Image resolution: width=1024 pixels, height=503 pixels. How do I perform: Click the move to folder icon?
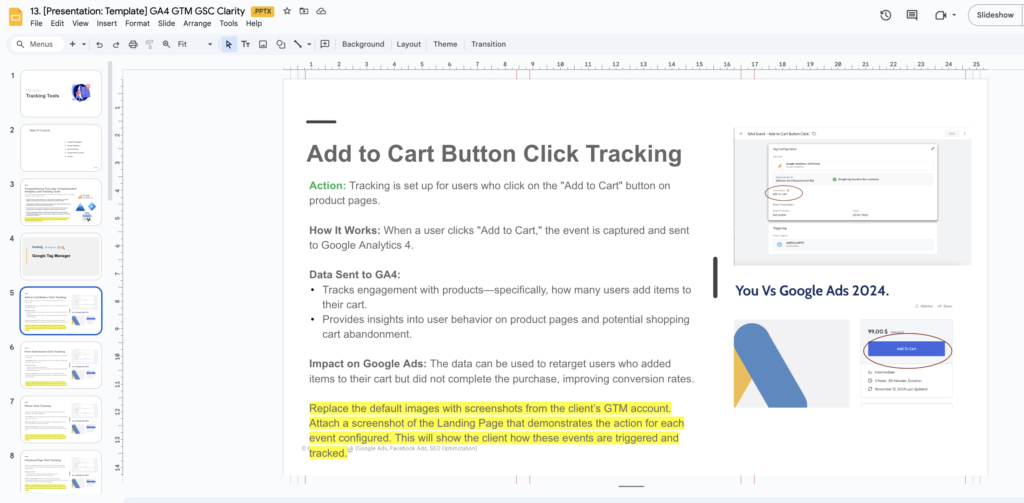[303, 11]
